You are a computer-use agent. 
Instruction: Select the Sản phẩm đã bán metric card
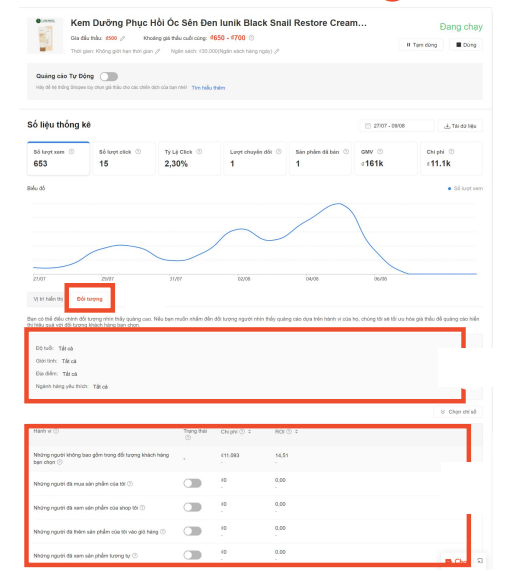click(x=321, y=159)
